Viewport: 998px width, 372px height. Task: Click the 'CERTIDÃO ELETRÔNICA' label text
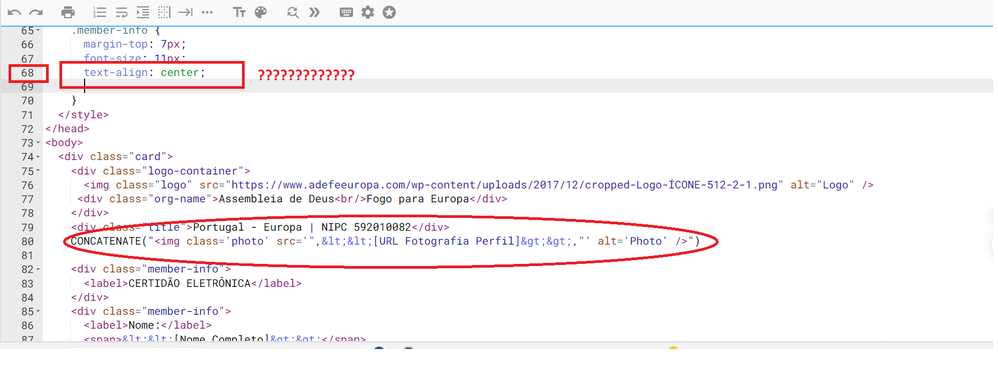[x=189, y=283]
